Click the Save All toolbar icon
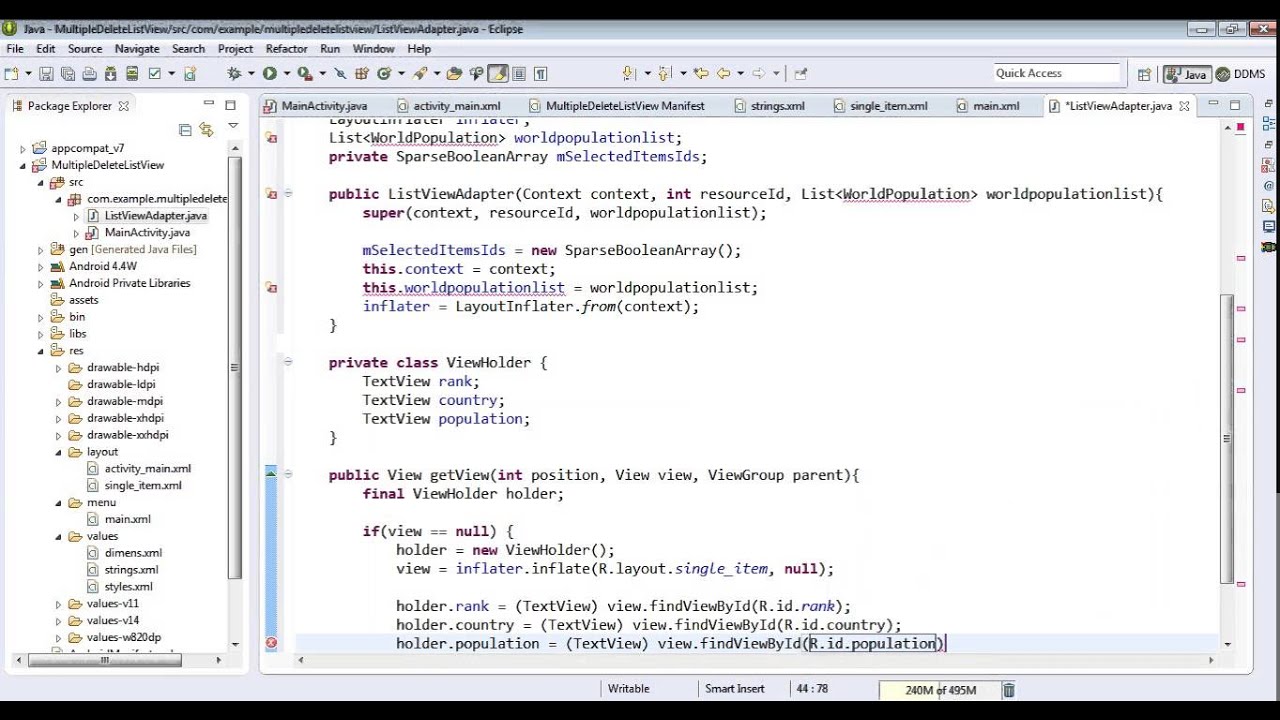 pyautogui.click(x=68, y=73)
